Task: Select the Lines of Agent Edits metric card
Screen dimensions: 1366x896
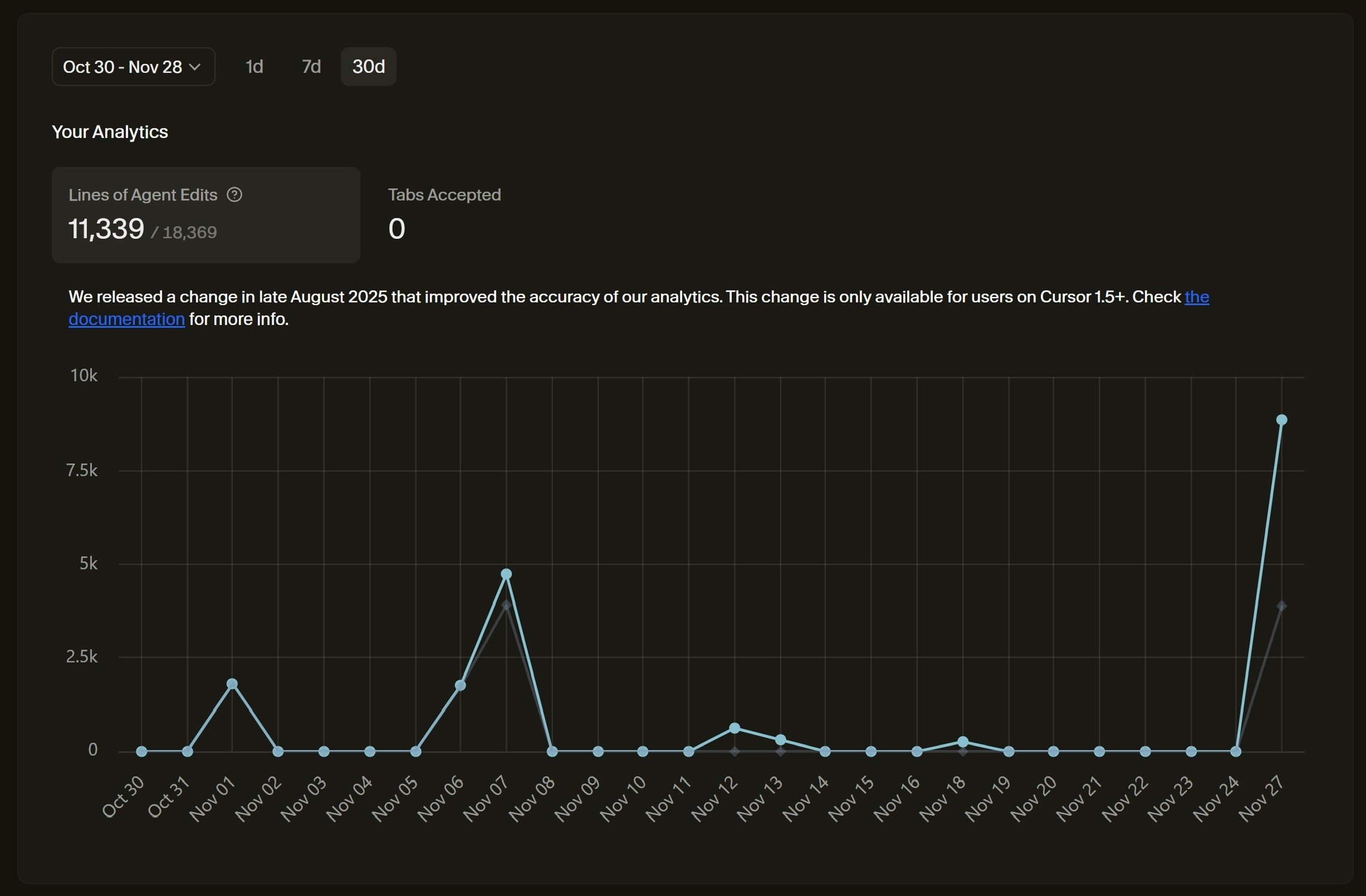Action: click(205, 214)
